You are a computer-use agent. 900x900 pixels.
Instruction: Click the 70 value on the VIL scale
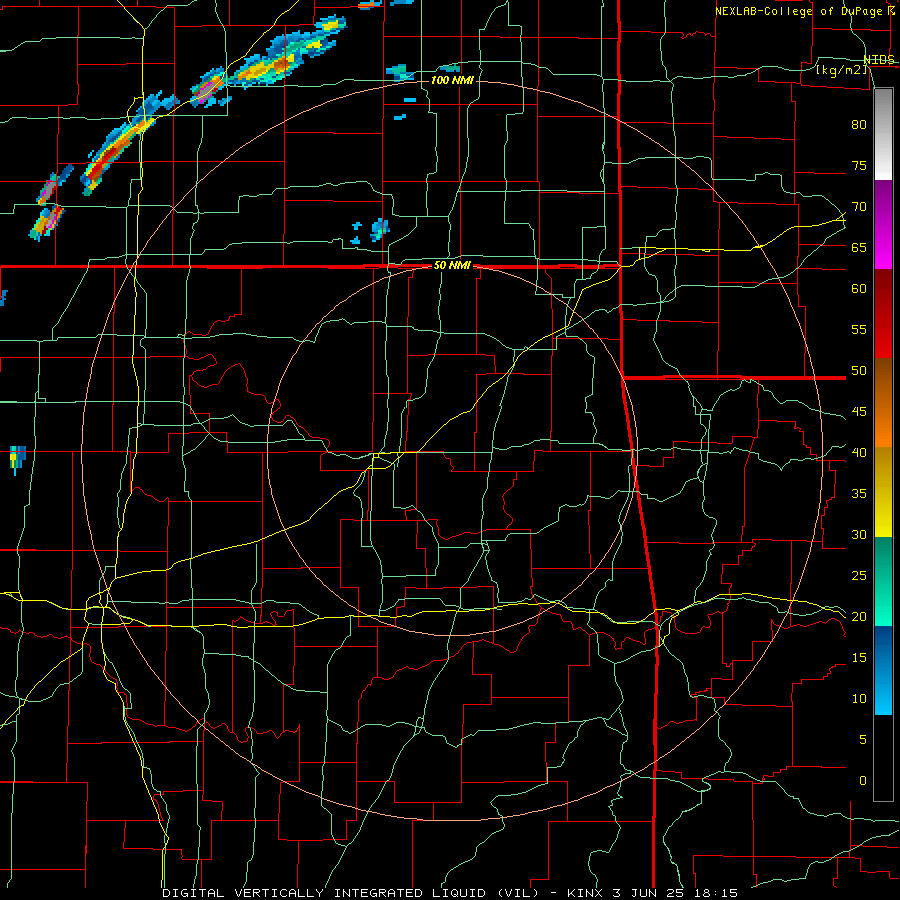click(859, 207)
